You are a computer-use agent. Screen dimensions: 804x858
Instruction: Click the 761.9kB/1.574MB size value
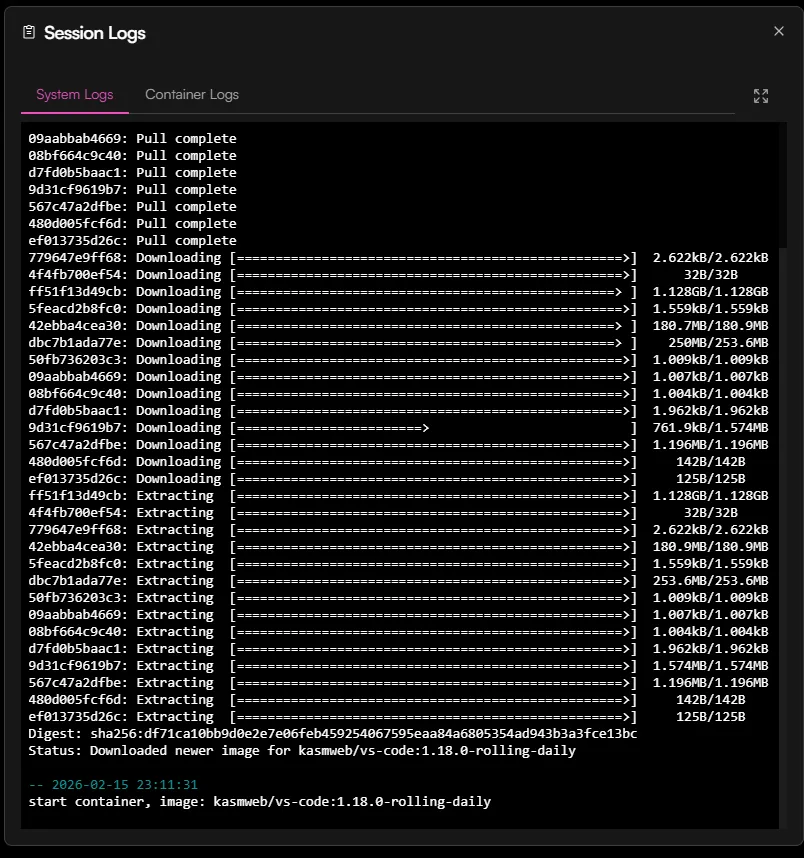[x=710, y=427]
